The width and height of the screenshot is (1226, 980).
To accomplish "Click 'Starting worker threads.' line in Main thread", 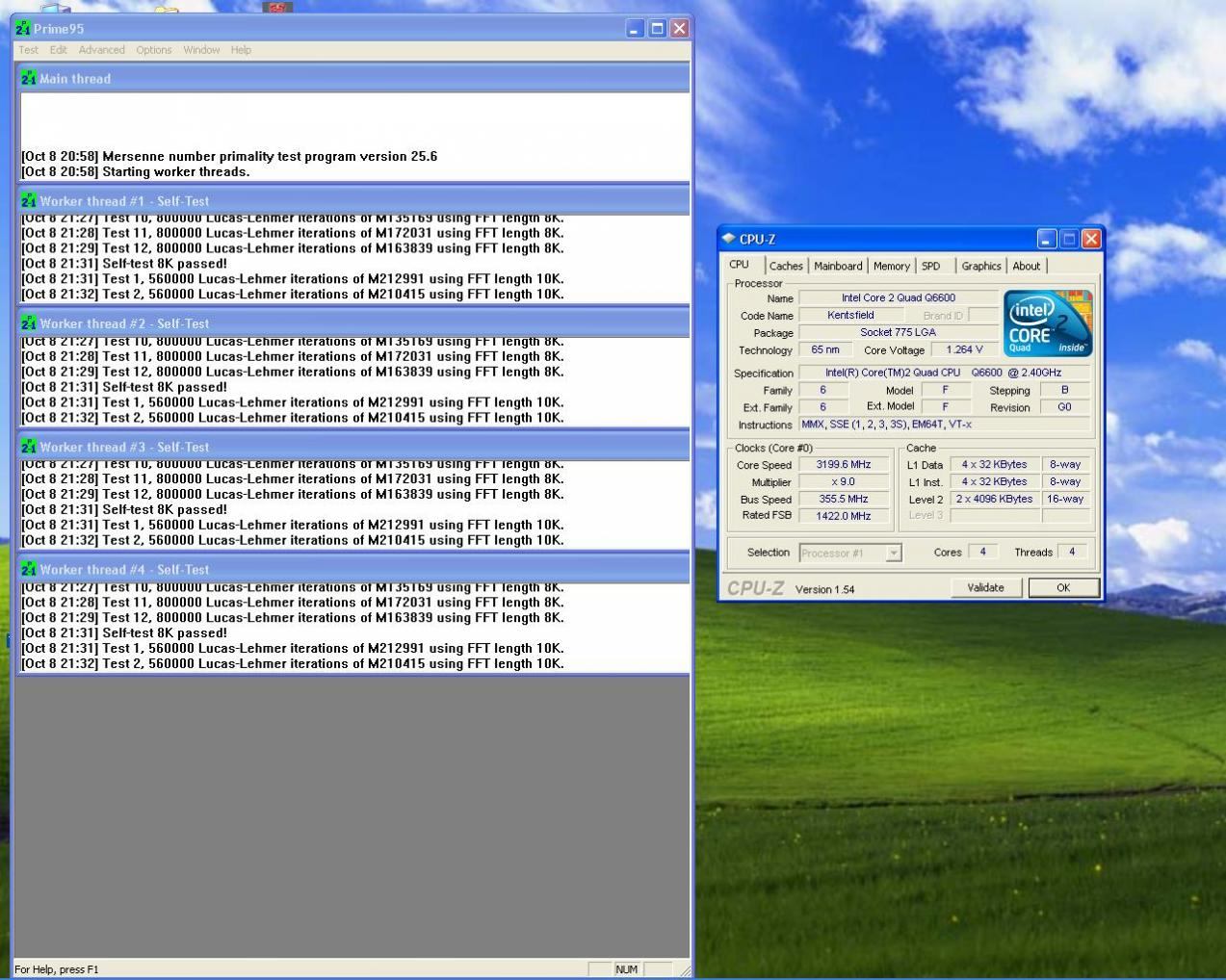I will point(175,171).
